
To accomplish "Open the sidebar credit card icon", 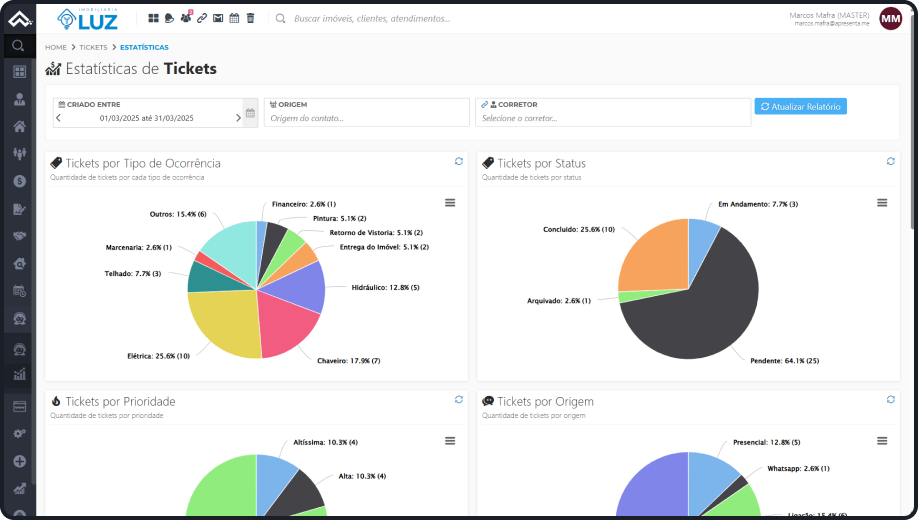I will 19,406.
